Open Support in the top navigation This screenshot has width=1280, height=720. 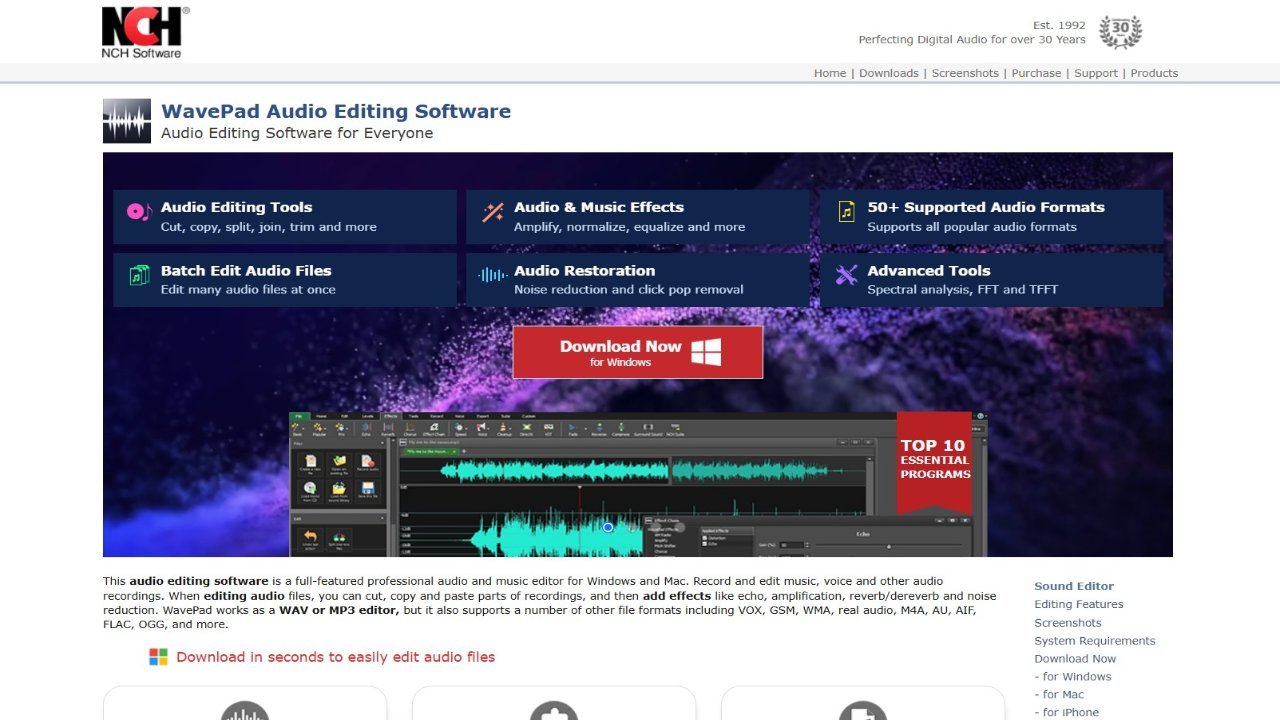[x=1096, y=73]
